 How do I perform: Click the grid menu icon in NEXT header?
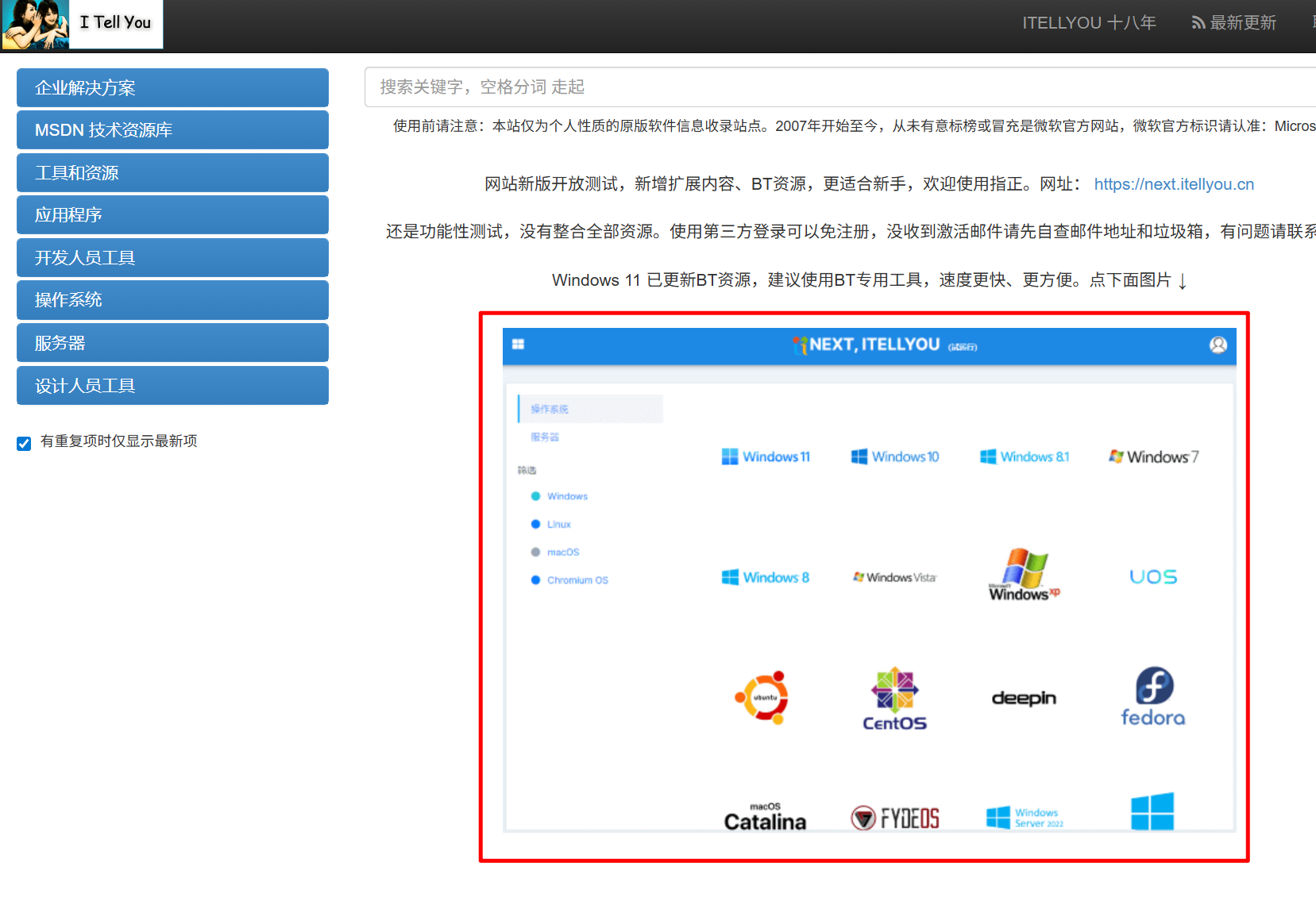click(x=519, y=345)
